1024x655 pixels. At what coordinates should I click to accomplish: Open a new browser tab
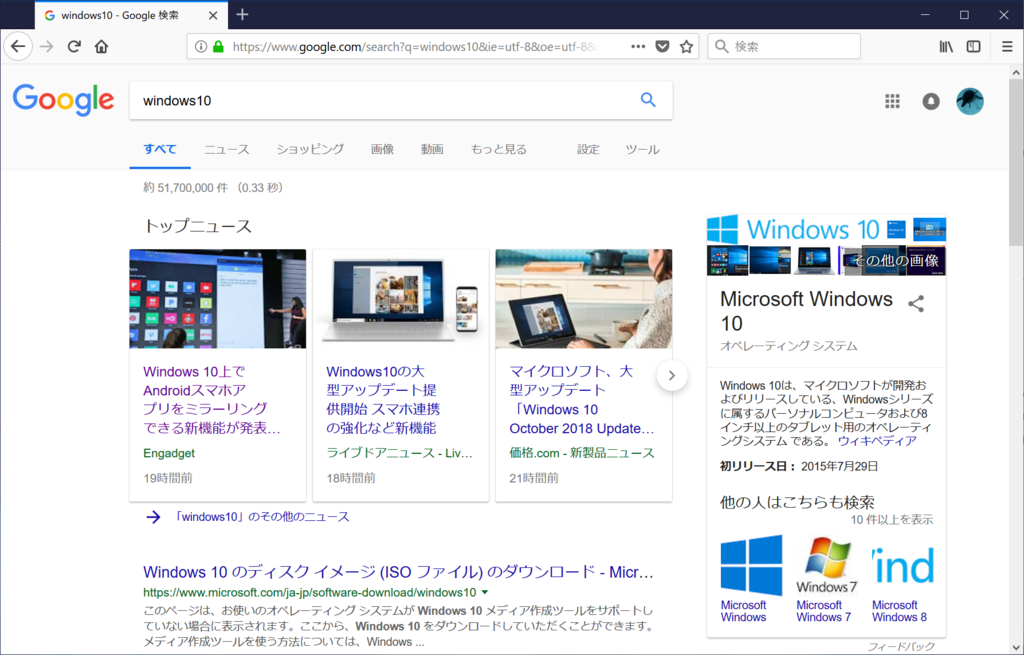(x=242, y=14)
